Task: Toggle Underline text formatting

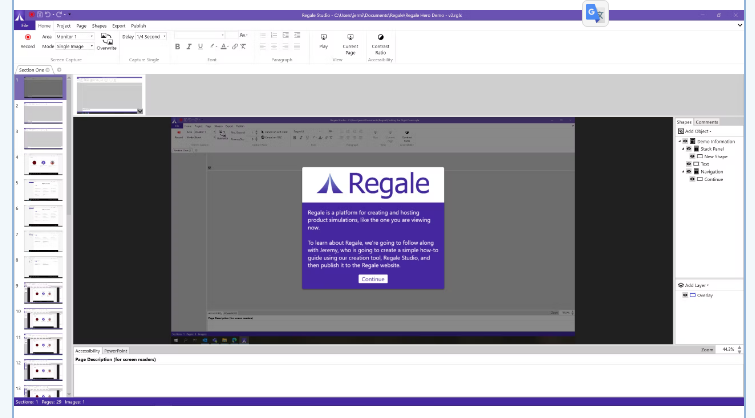Action: pos(200,47)
